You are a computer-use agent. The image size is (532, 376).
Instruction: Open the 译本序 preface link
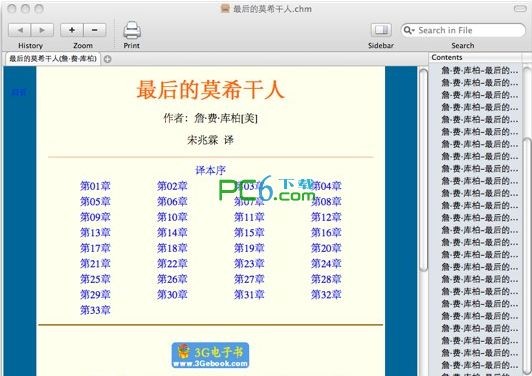point(210,170)
